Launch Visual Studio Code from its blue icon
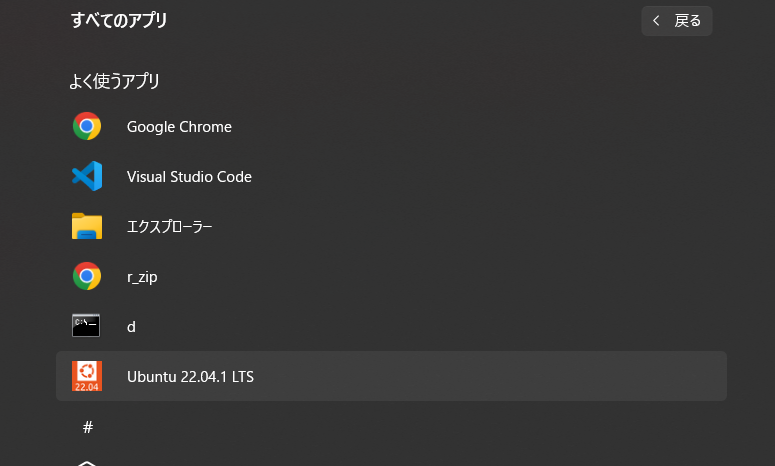 pos(87,176)
